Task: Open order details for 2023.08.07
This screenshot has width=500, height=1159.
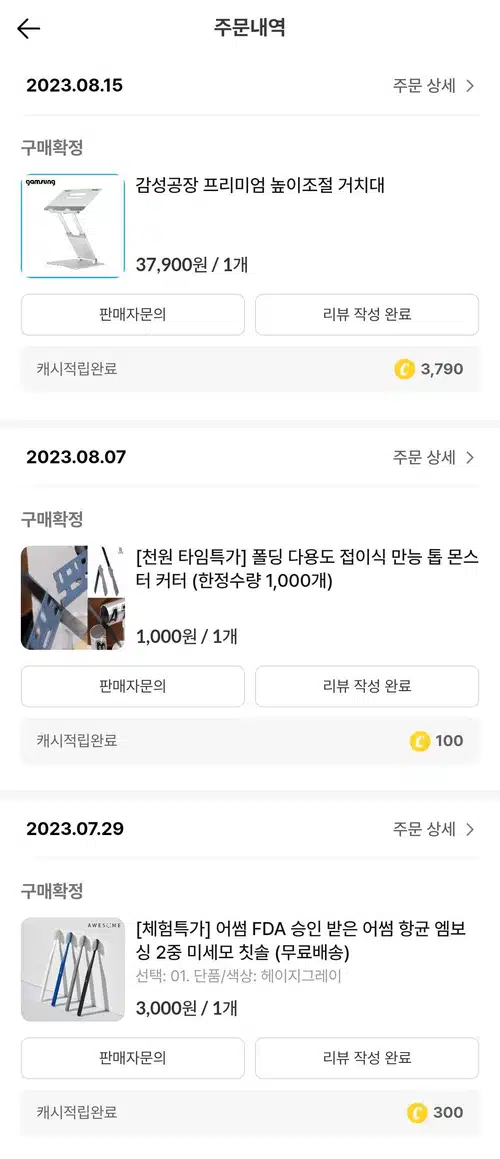Action: click(433, 457)
